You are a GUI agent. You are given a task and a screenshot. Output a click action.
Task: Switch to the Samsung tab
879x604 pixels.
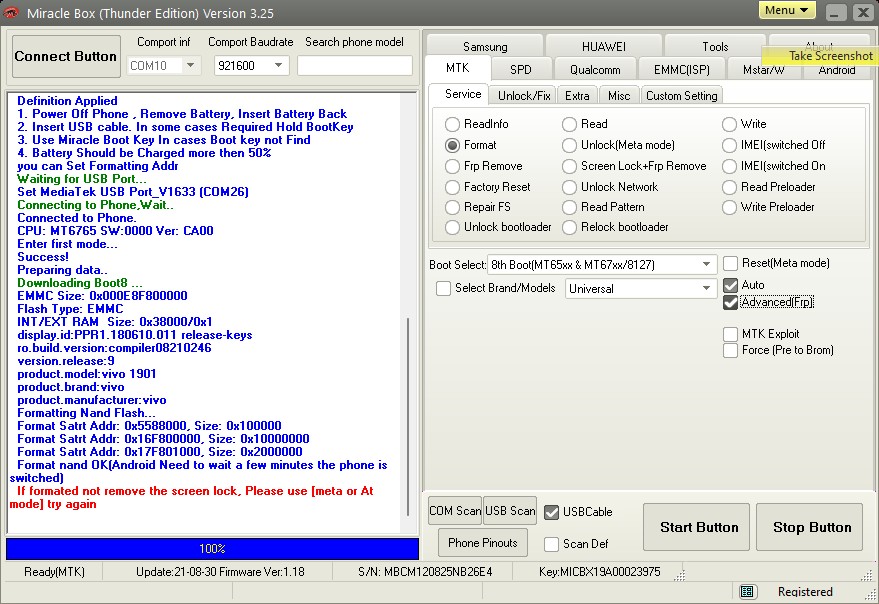point(485,46)
